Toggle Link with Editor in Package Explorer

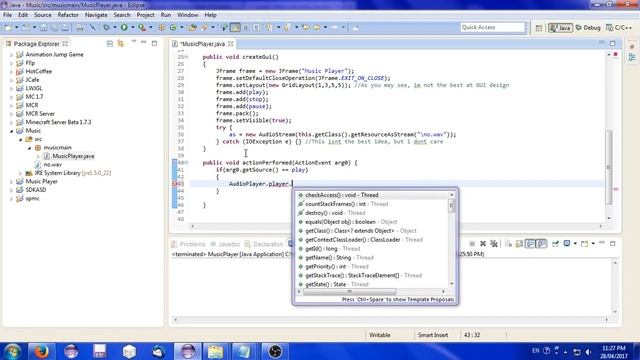pos(120,43)
